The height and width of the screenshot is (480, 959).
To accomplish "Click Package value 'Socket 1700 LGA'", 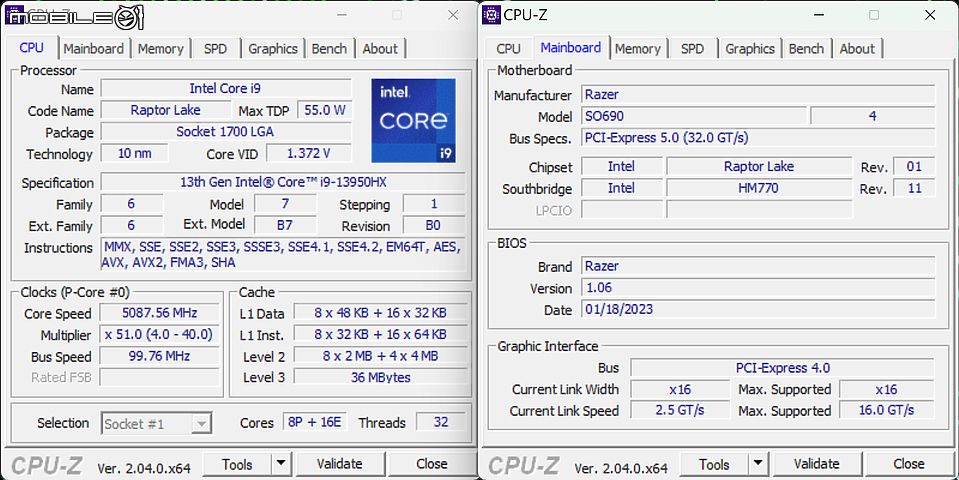I will pos(226,132).
